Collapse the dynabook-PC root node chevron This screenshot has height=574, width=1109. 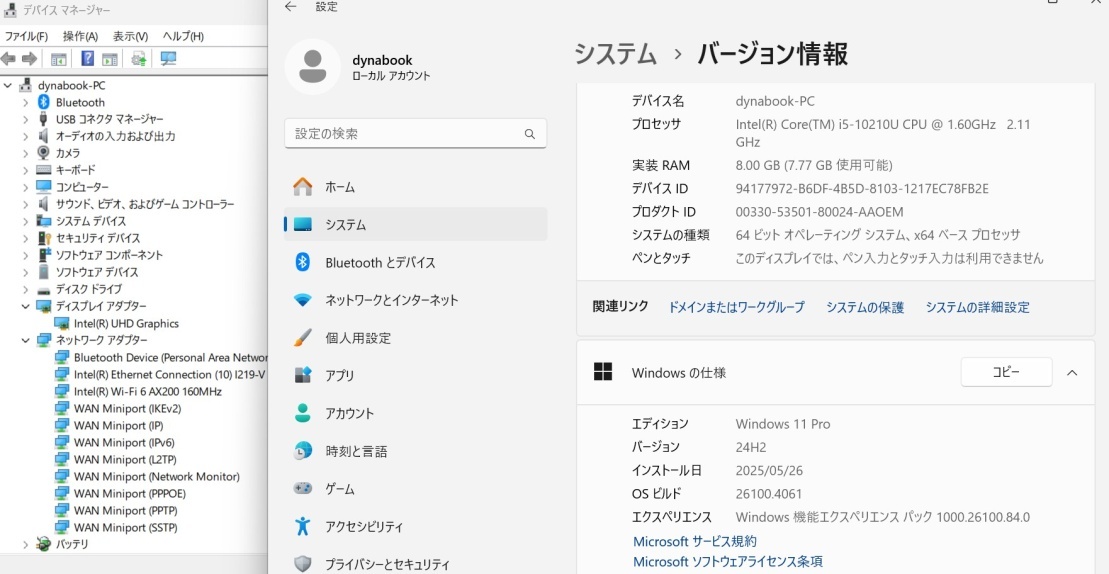point(8,86)
